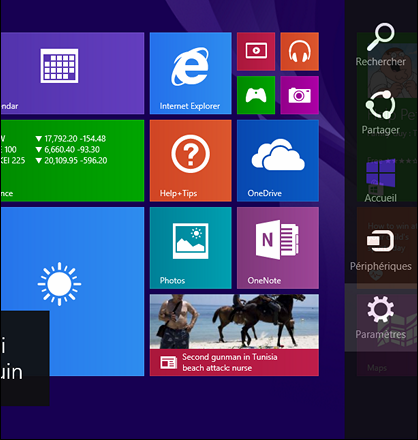Open the OneNote tile

coord(278,248)
